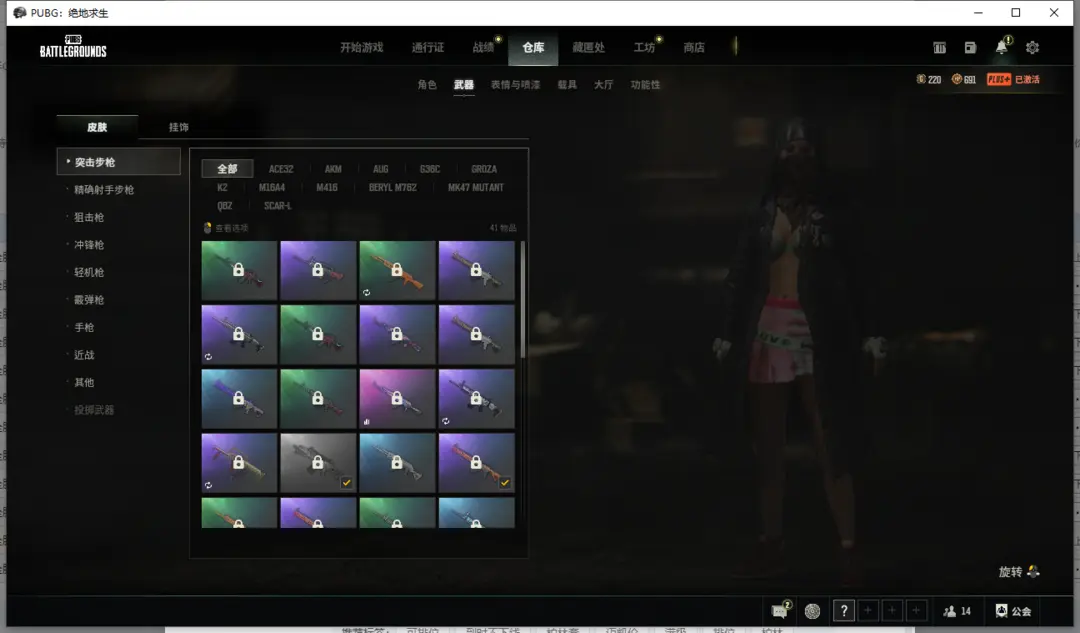Open the 商店 top menu tab

(693, 48)
